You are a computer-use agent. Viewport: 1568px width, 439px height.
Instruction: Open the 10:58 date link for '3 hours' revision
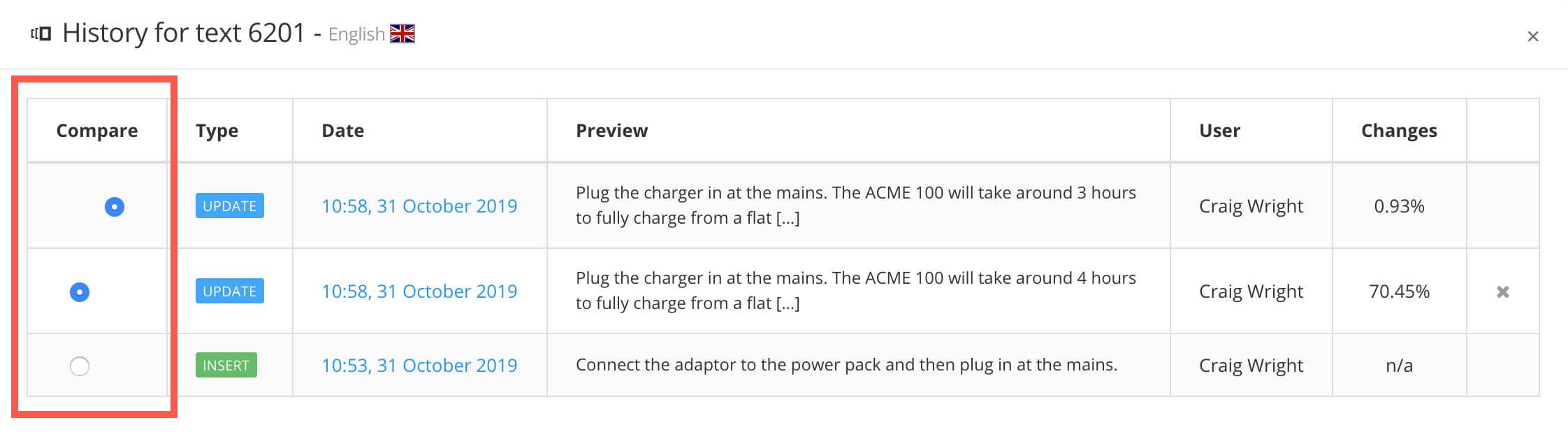(419, 206)
